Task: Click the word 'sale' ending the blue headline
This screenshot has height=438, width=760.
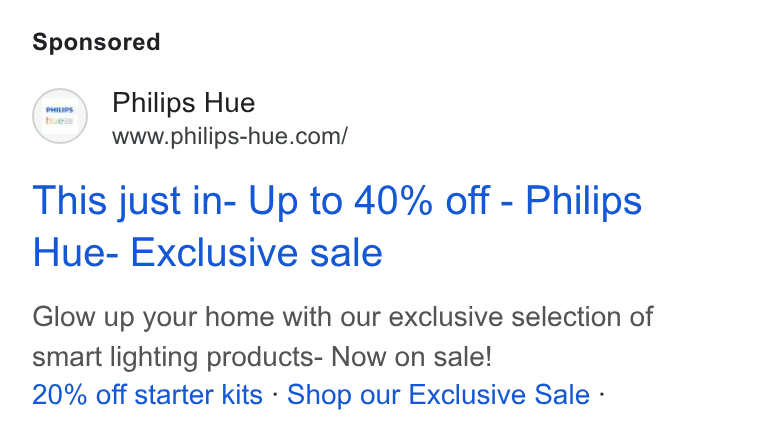Action: coord(346,252)
